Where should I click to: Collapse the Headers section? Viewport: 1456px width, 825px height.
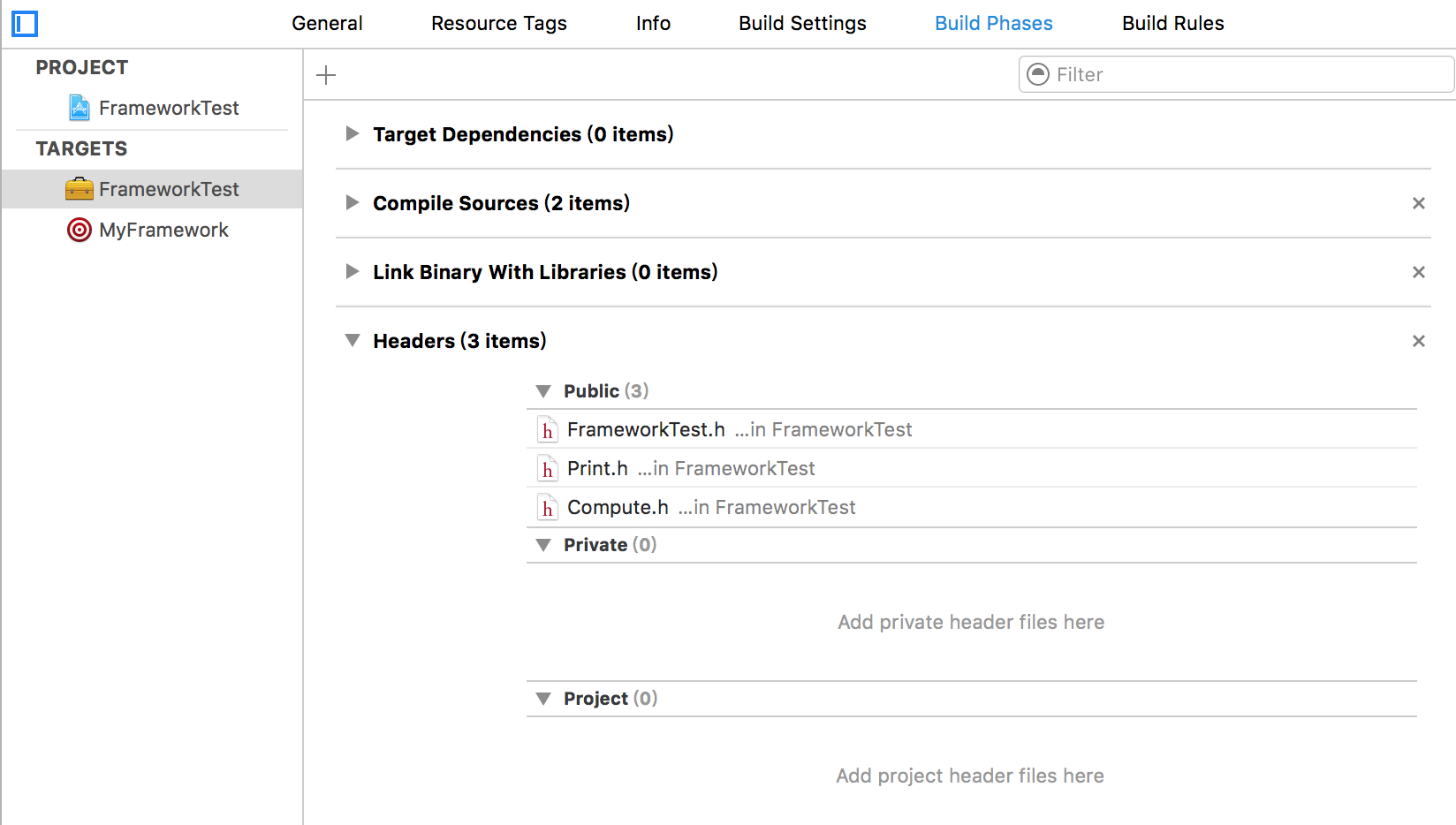pos(353,340)
